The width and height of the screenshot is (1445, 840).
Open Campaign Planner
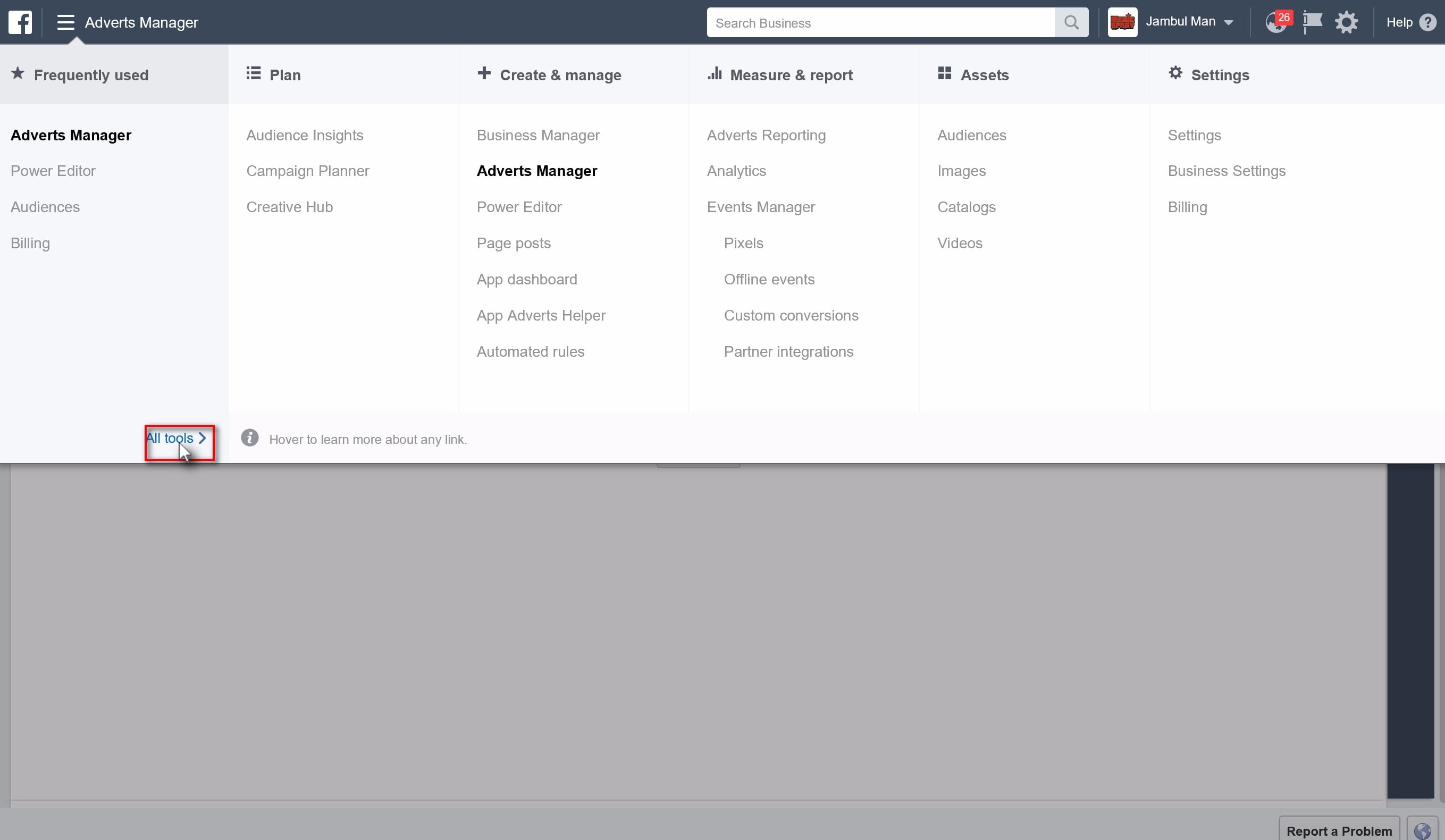point(307,171)
